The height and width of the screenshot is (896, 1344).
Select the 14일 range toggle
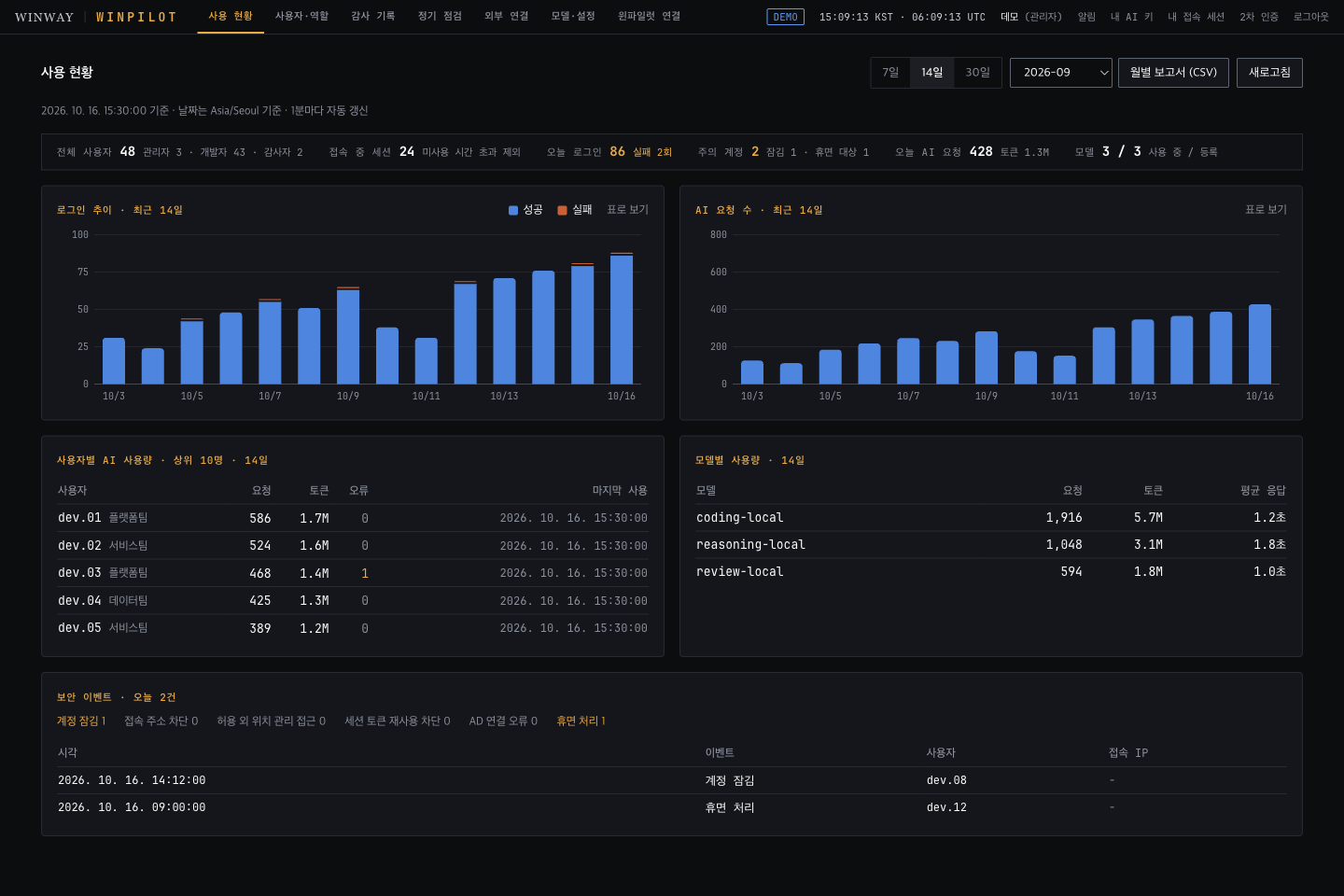pyautogui.click(x=932, y=73)
